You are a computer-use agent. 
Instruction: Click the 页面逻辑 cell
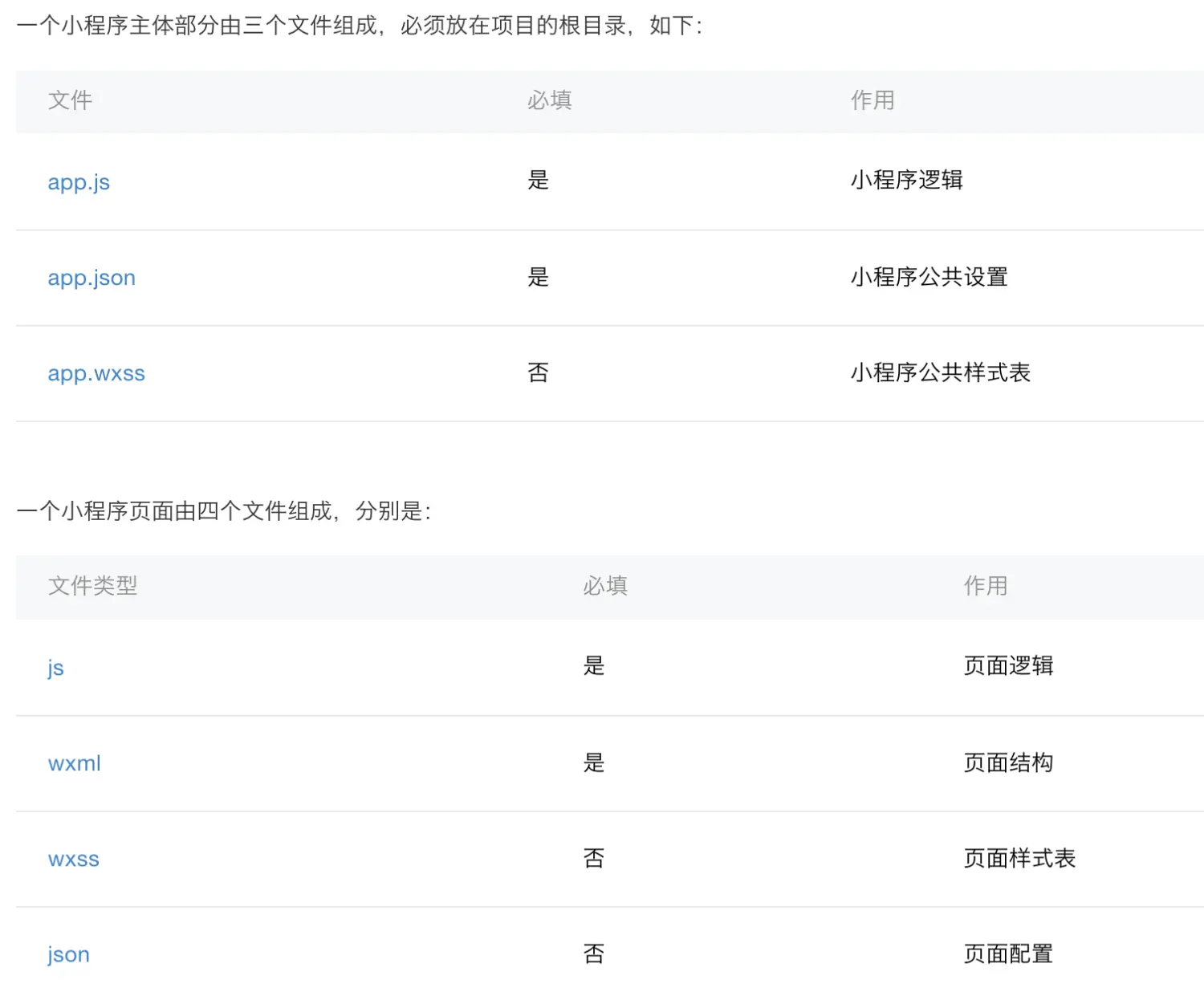[1008, 665]
